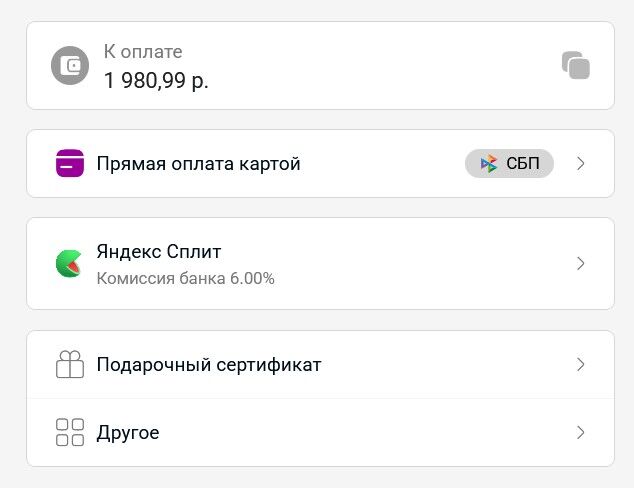This screenshot has height=488, width=634.
Task: Open Другое options using its chevron
Action: coord(581,433)
